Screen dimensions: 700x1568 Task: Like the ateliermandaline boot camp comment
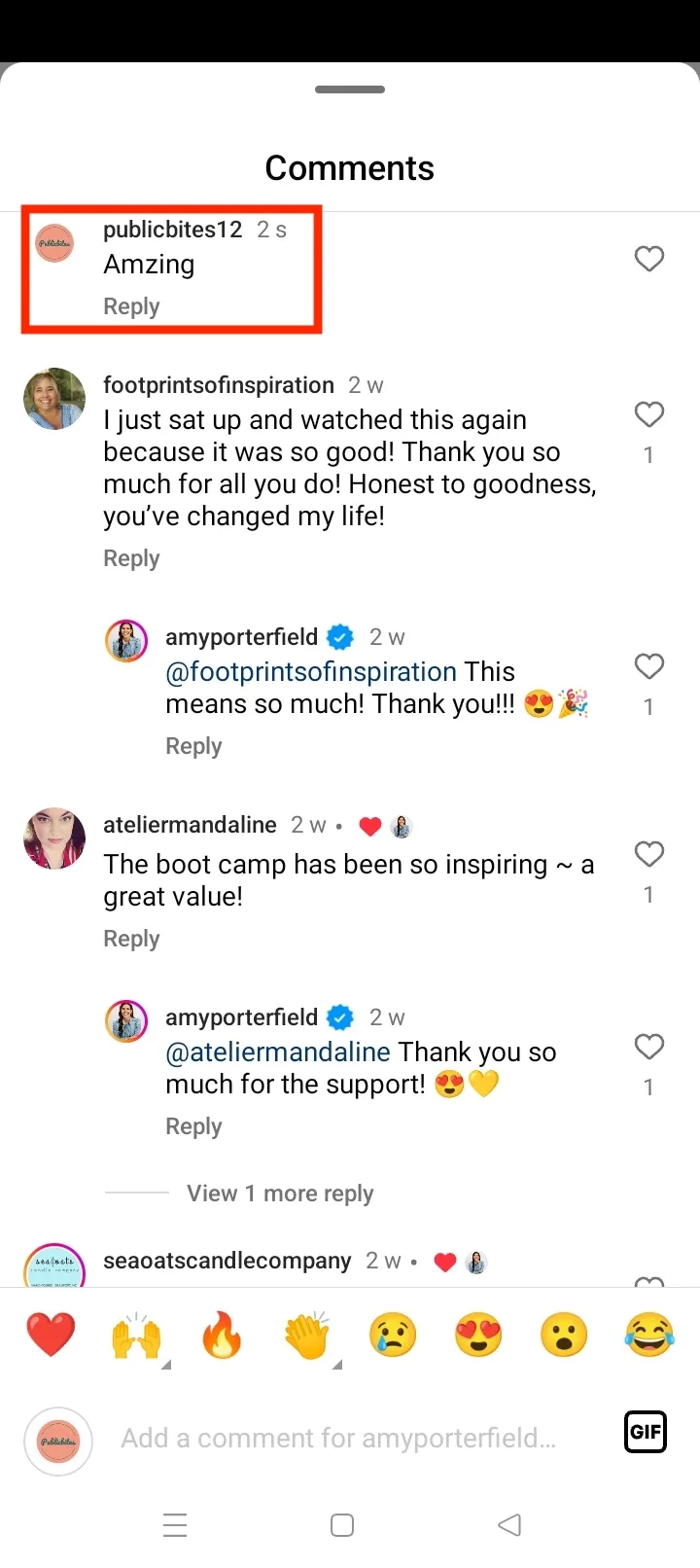[649, 855]
